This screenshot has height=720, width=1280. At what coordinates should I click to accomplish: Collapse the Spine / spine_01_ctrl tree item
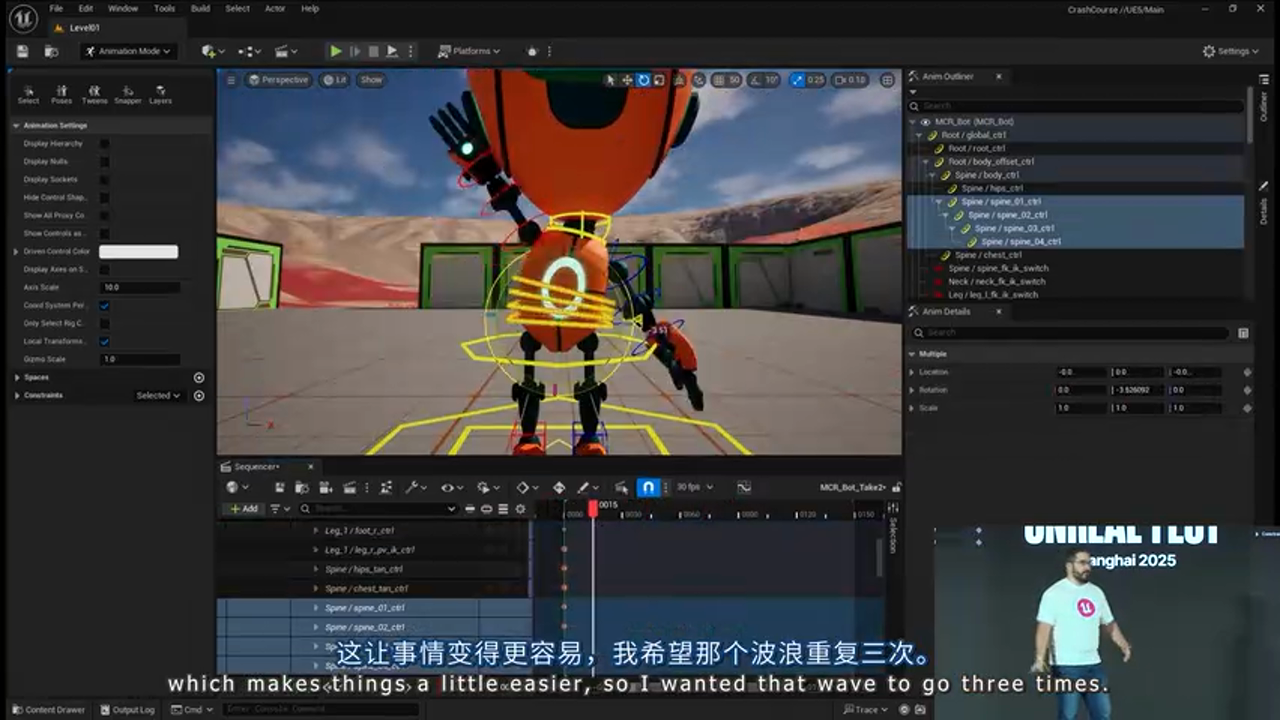[x=938, y=201]
